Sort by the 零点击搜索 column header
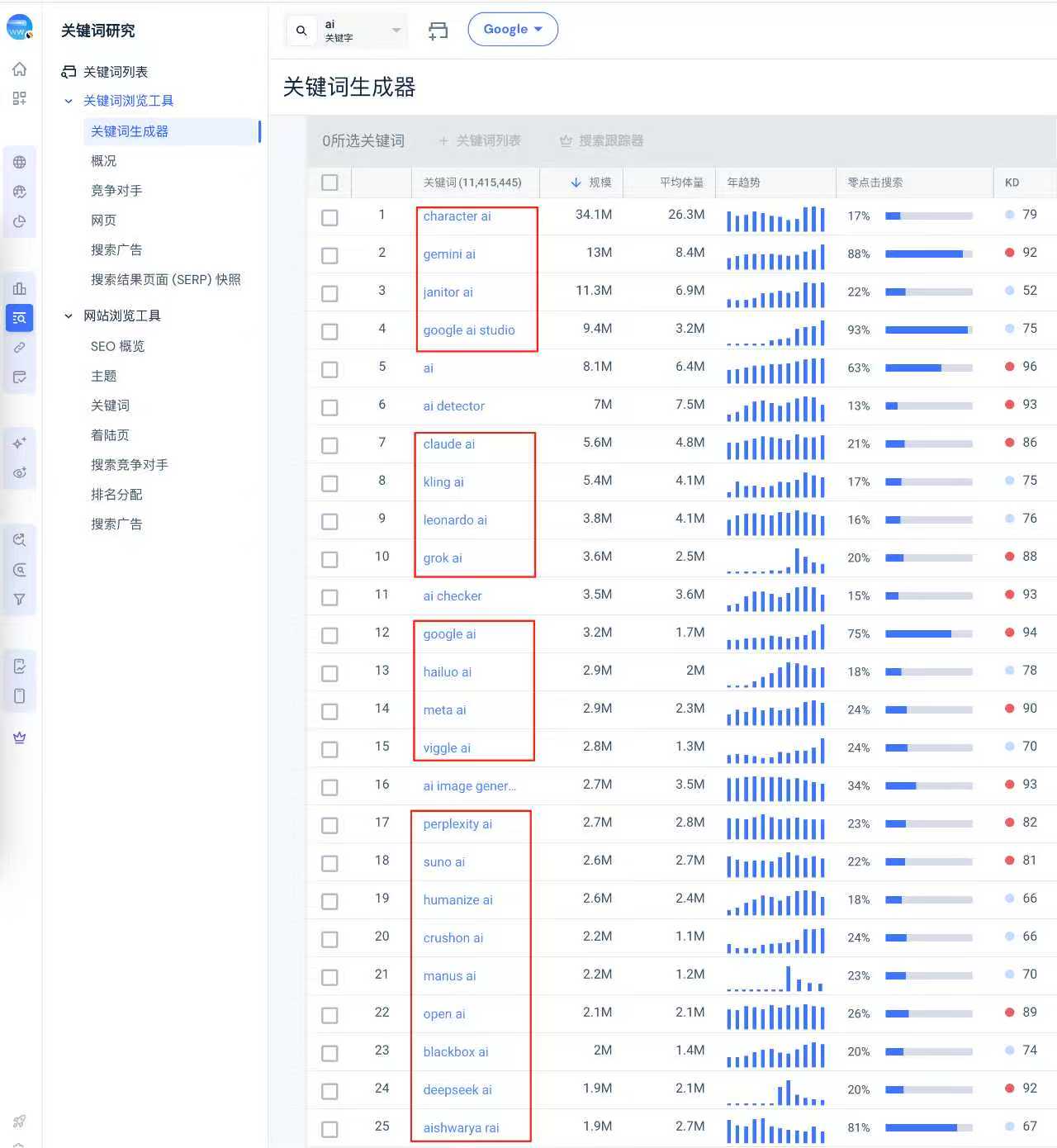Image resolution: width=1057 pixels, height=1148 pixels. [x=875, y=183]
